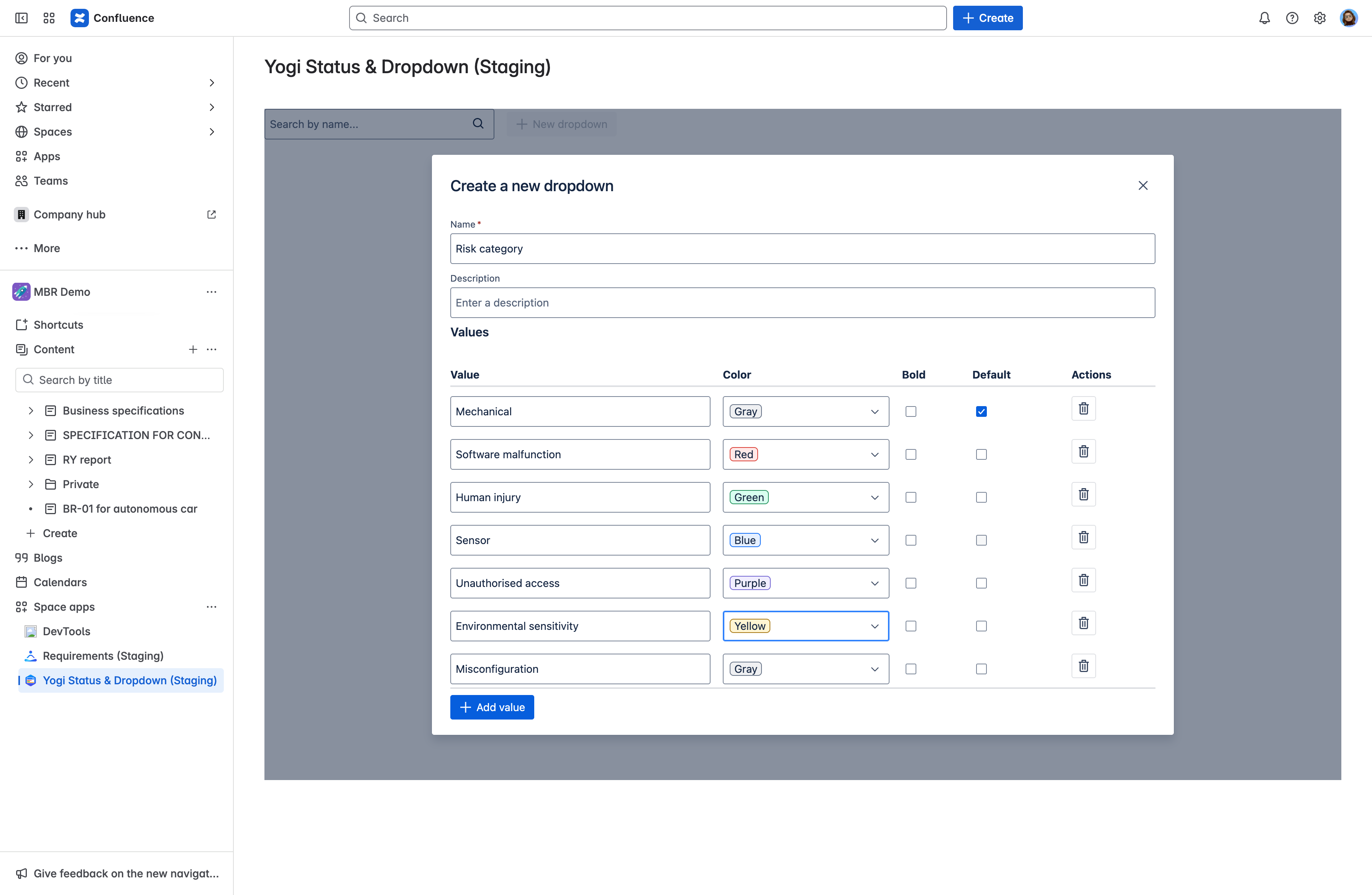The image size is (1372, 895).
Task: Open the color dropdown for Unauthorised access
Action: [x=805, y=583]
